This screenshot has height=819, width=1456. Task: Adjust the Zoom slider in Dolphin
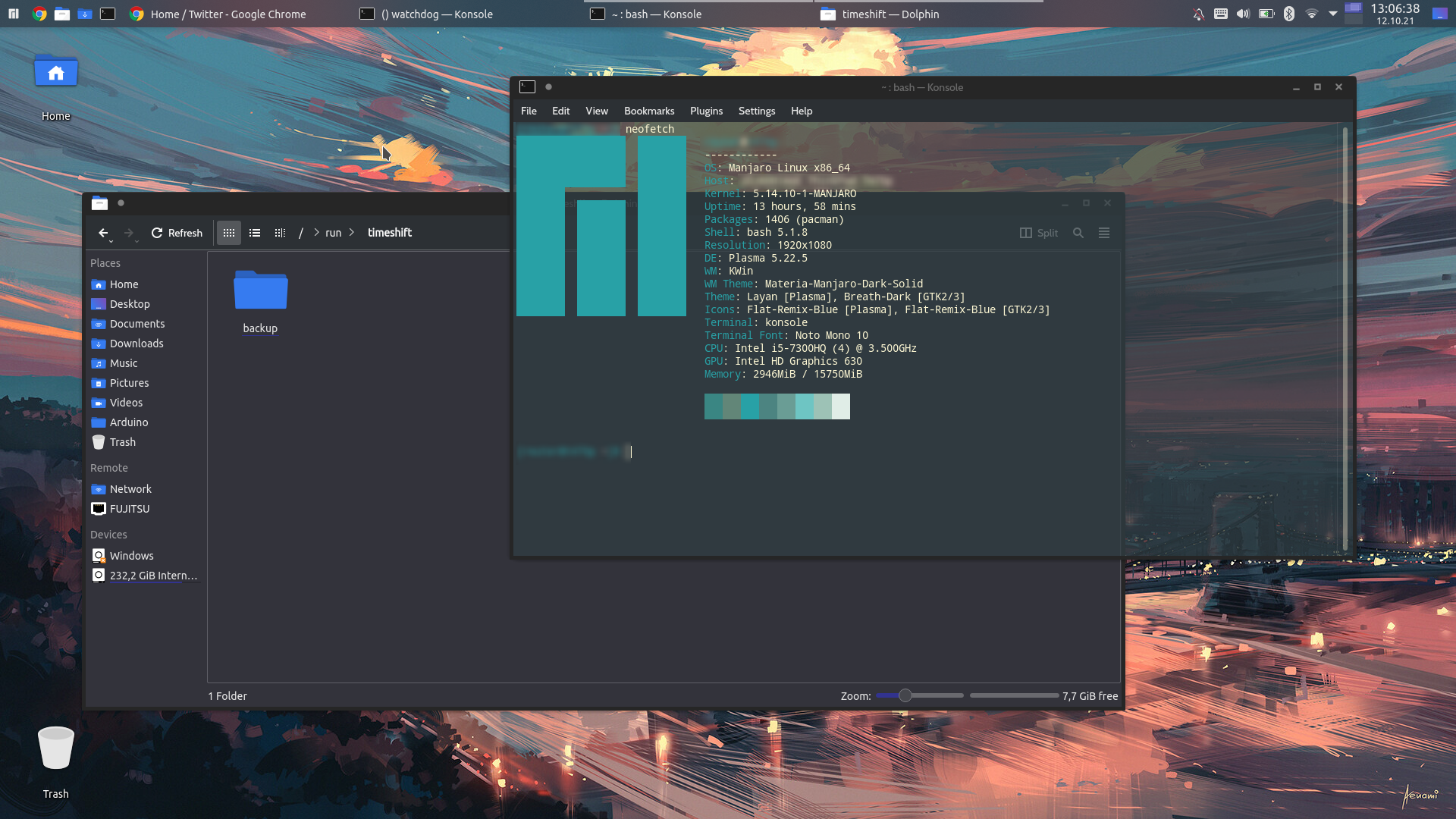click(x=904, y=695)
